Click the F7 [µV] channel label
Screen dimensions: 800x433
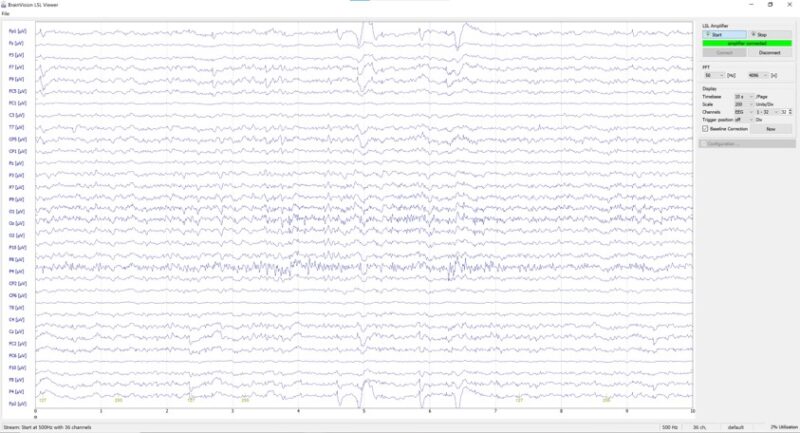click(16, 67)
